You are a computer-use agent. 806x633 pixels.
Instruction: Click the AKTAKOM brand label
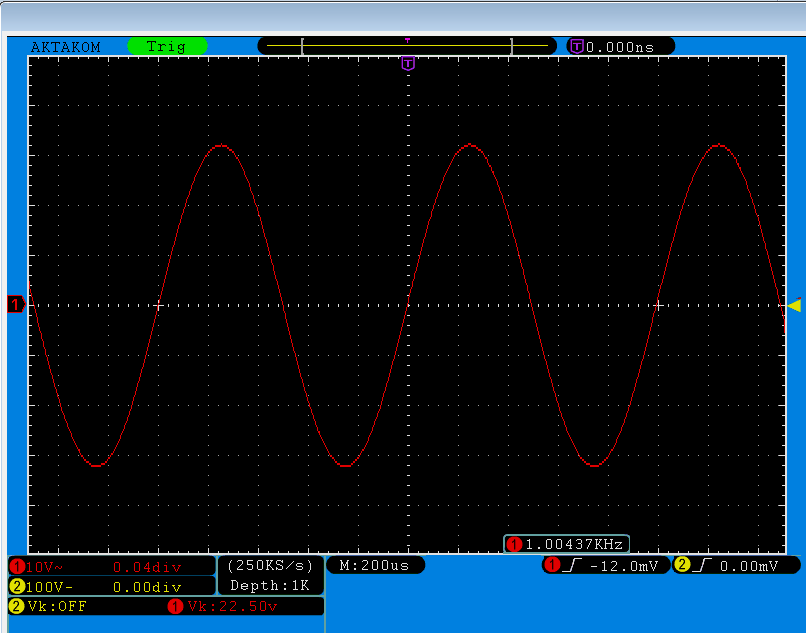66,46
